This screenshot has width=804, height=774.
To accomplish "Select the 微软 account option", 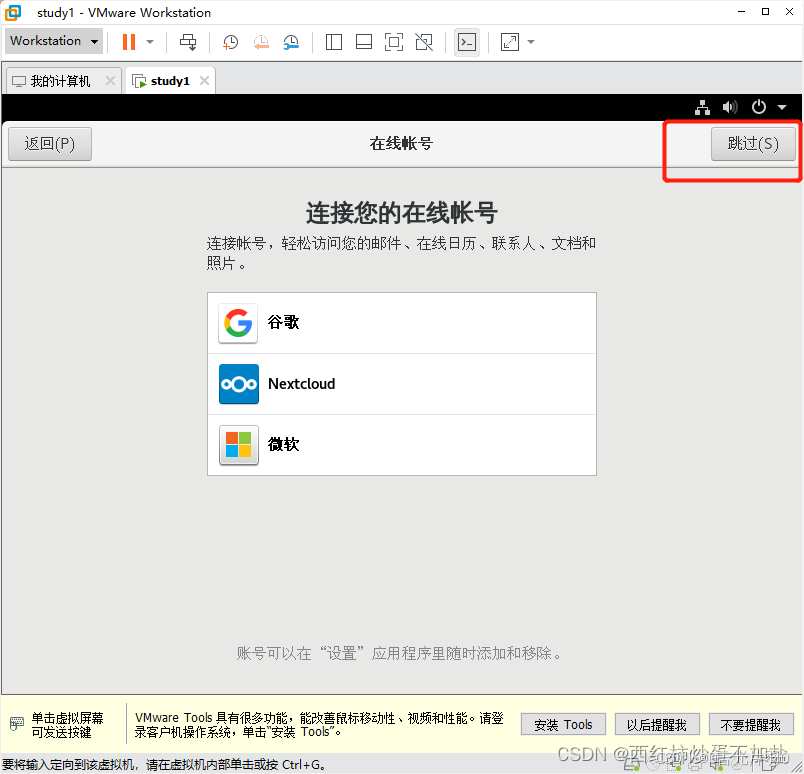I will pyautogui.click(x=401, y=445).
